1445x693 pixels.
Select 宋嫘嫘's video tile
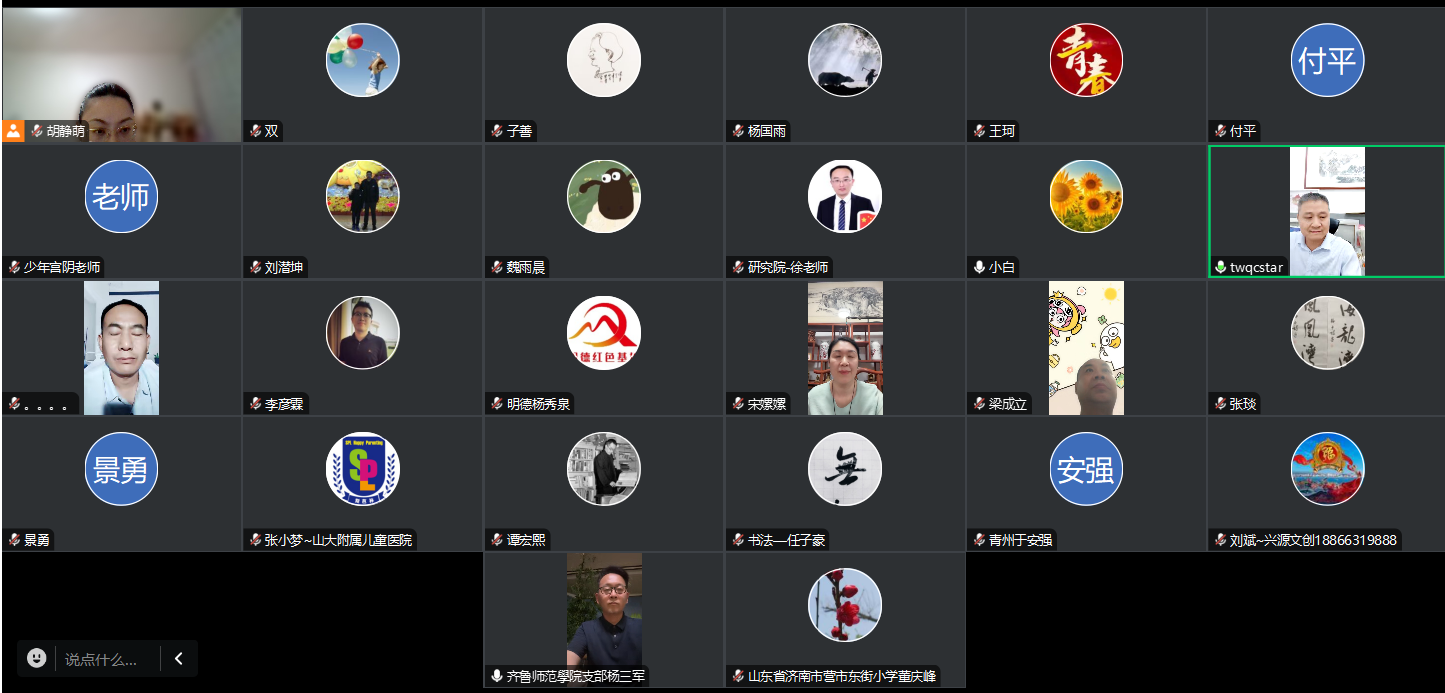click(845, 348)
